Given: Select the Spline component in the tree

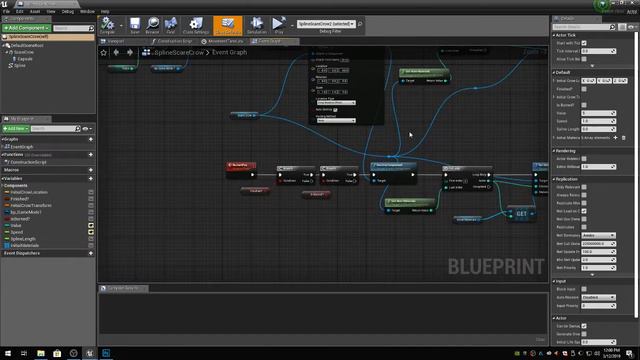Looking at the screenshot, I should (20, 65).
